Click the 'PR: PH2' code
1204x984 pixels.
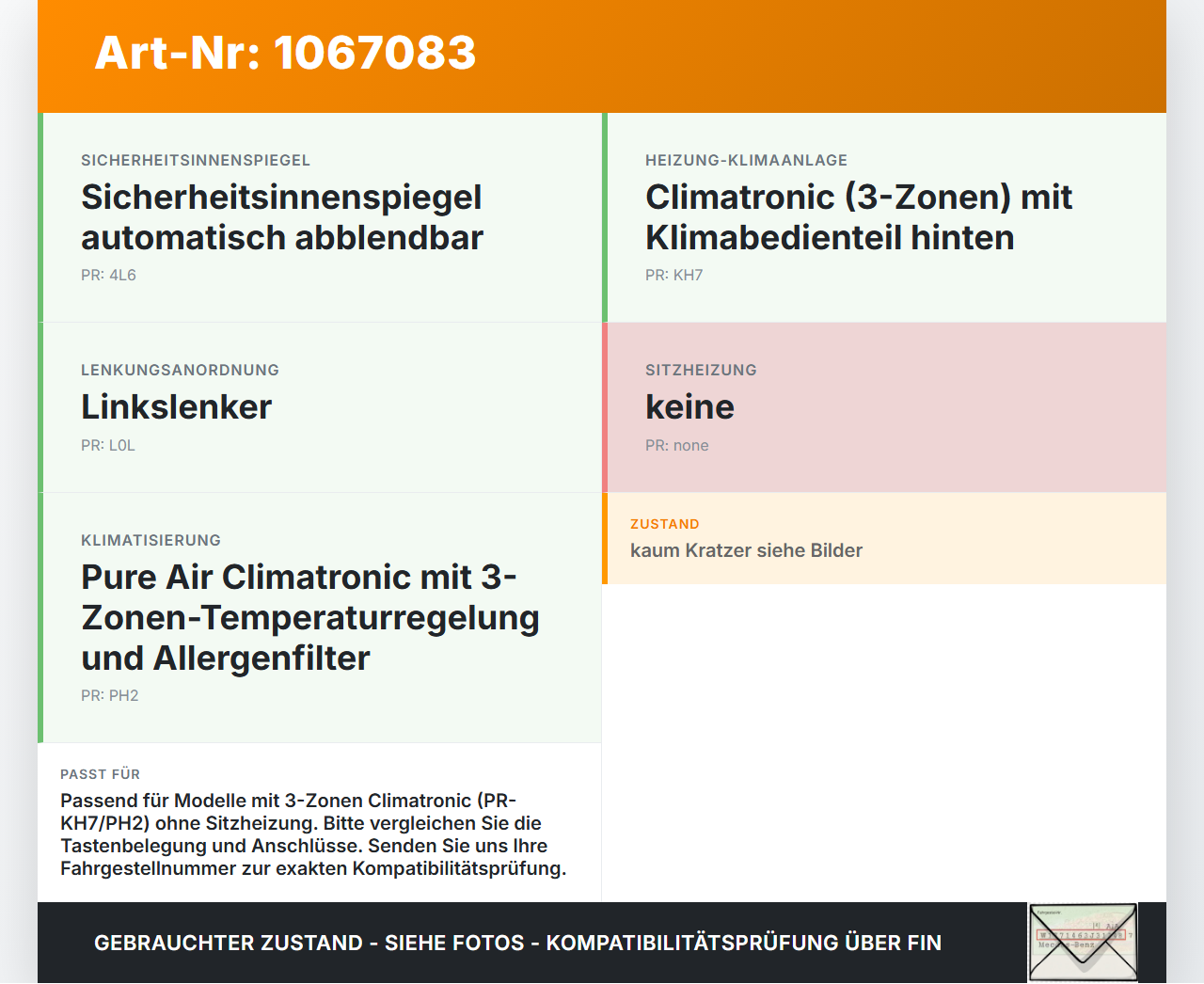click(x=109, y=695)
